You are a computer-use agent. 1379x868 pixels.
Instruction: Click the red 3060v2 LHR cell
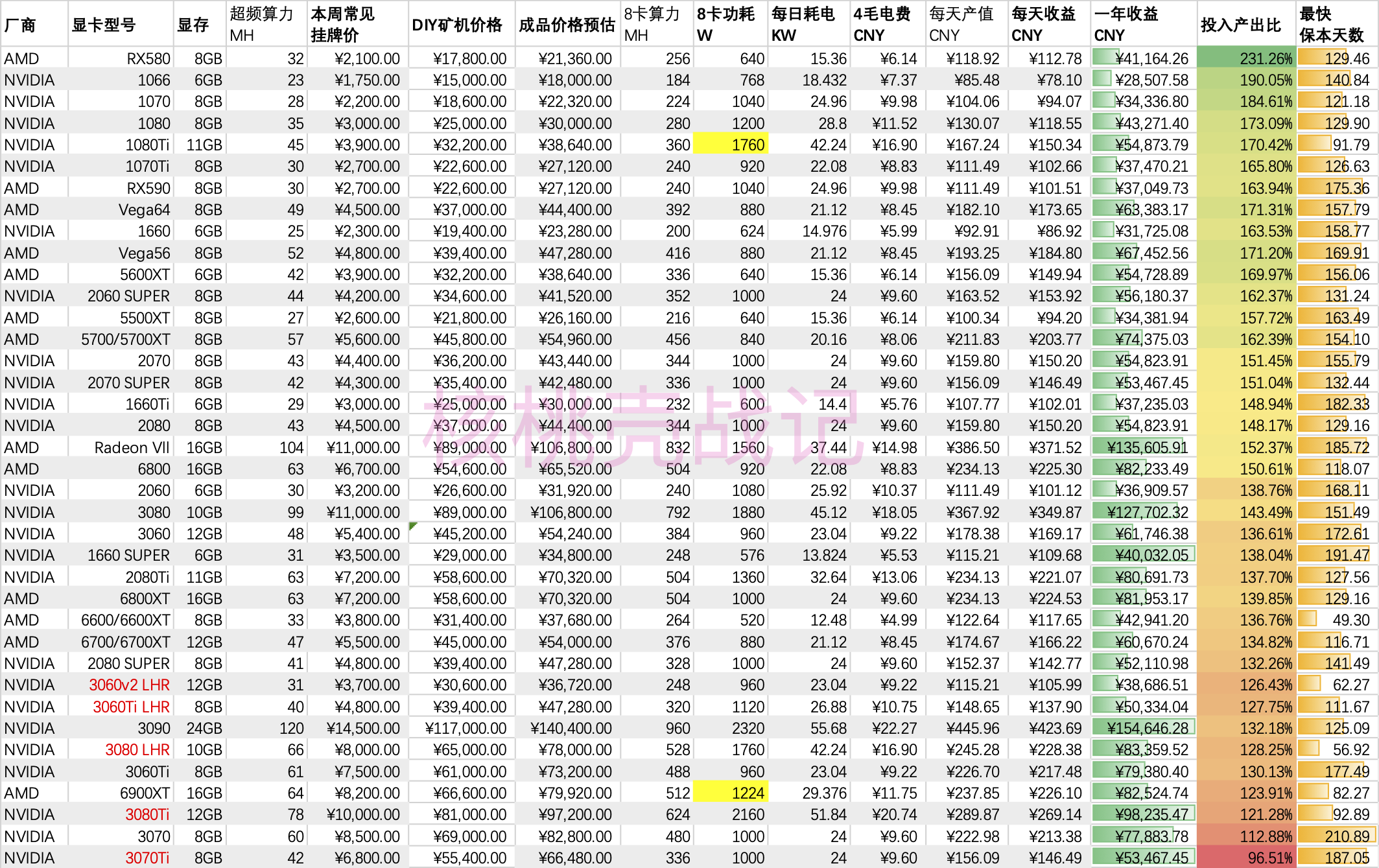121,685
